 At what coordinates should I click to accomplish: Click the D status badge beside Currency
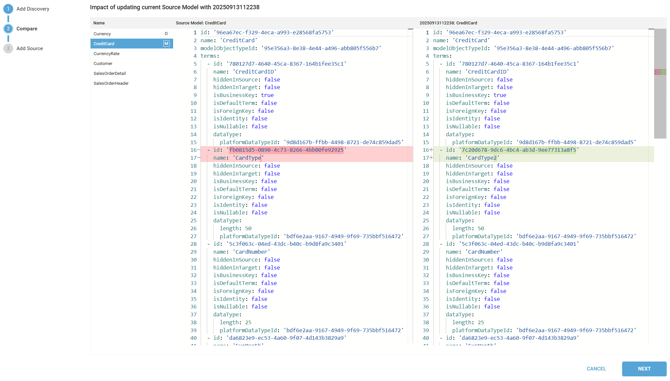[x=166, y=34]
